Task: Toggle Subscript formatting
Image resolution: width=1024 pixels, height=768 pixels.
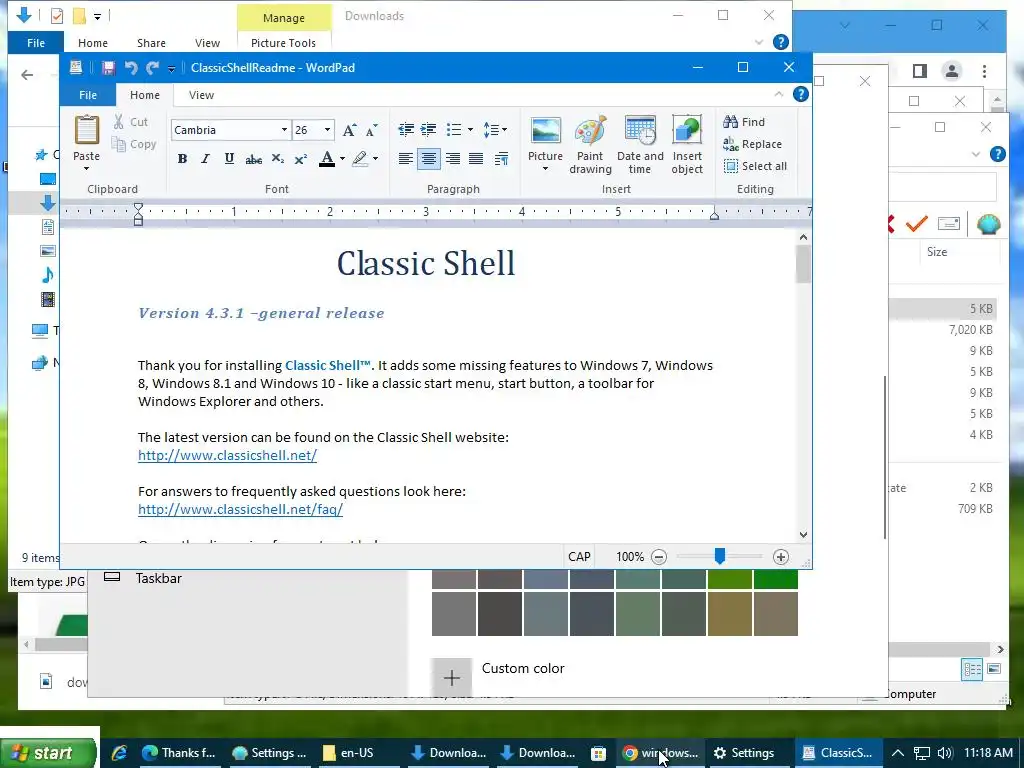Action: pos(278,159)
